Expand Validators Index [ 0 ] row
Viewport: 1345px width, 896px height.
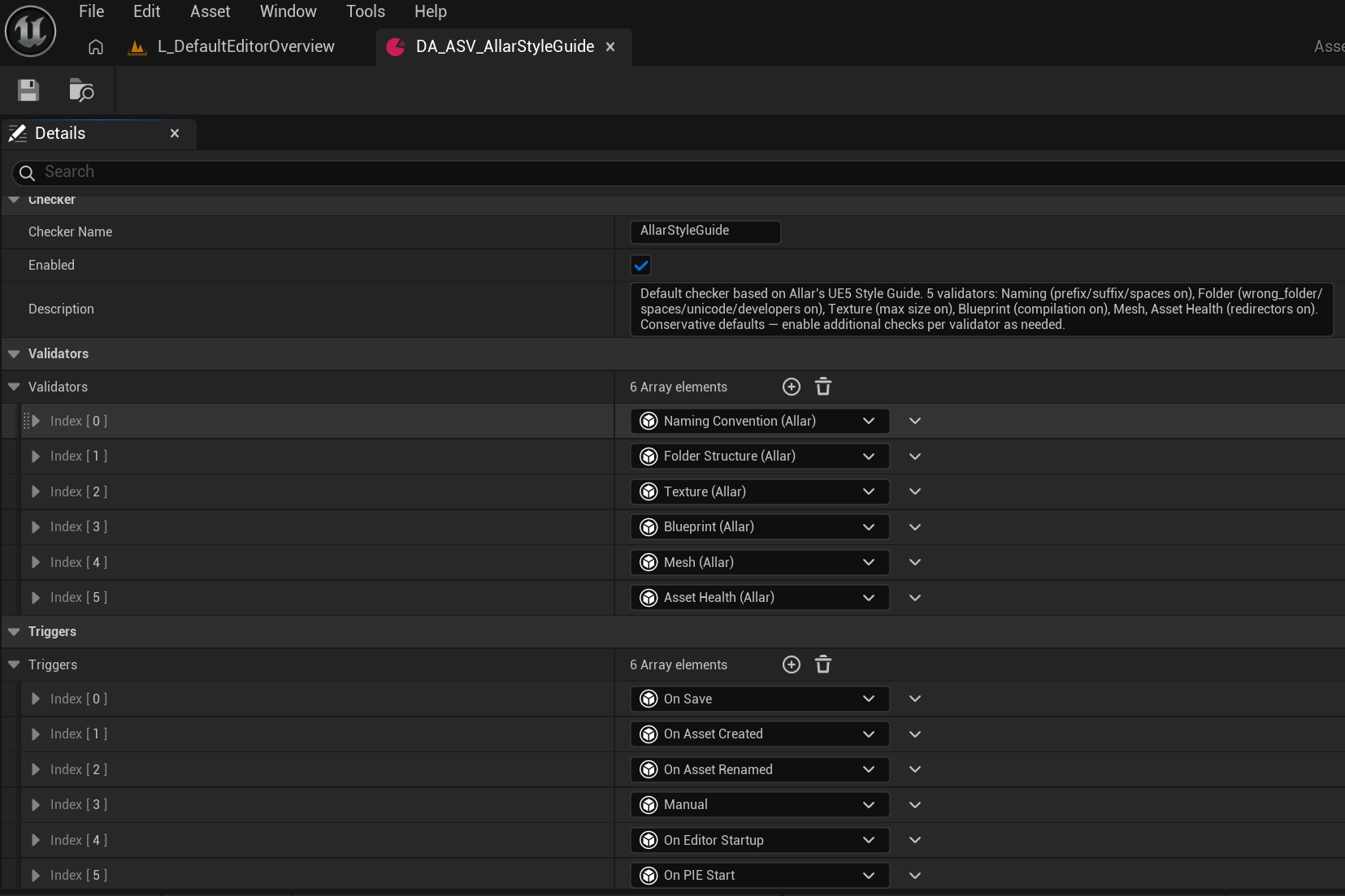pos(36,421)
